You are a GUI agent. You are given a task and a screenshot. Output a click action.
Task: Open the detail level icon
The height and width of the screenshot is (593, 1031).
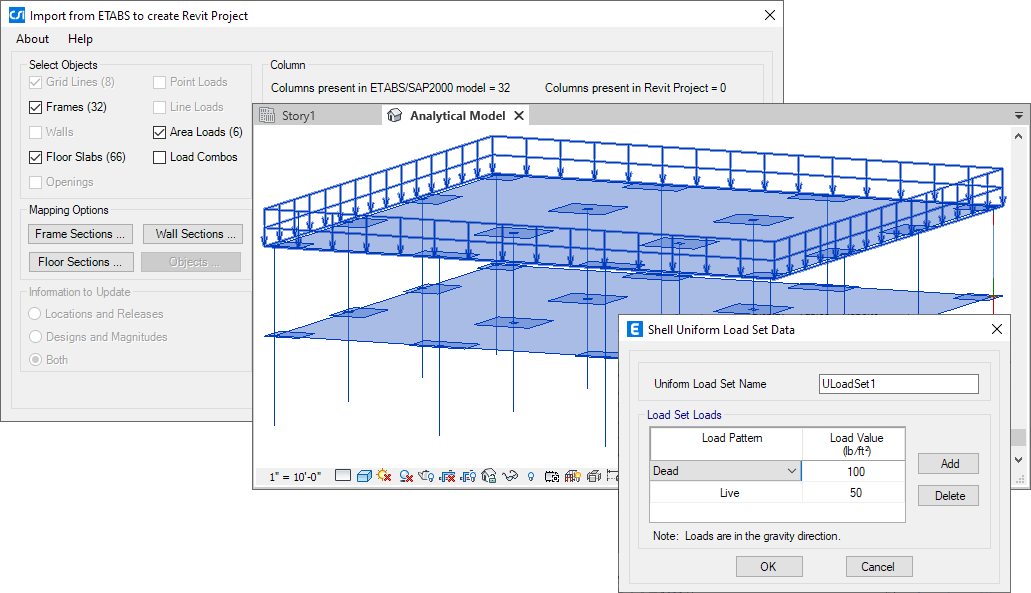click(342, 477)
